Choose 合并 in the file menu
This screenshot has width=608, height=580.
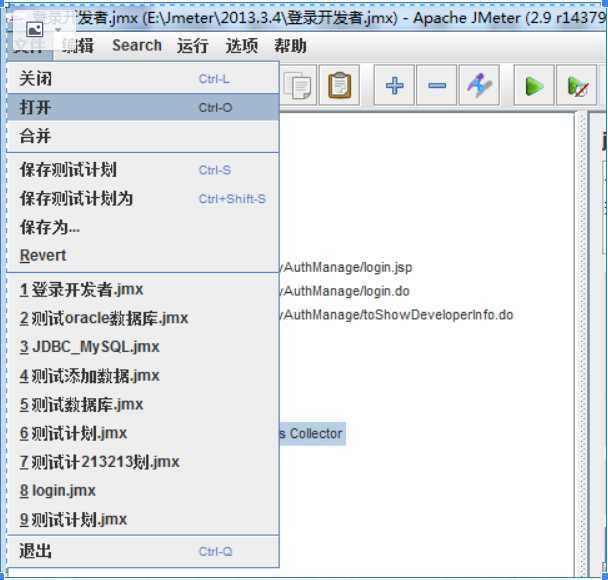tap(143, 136)
